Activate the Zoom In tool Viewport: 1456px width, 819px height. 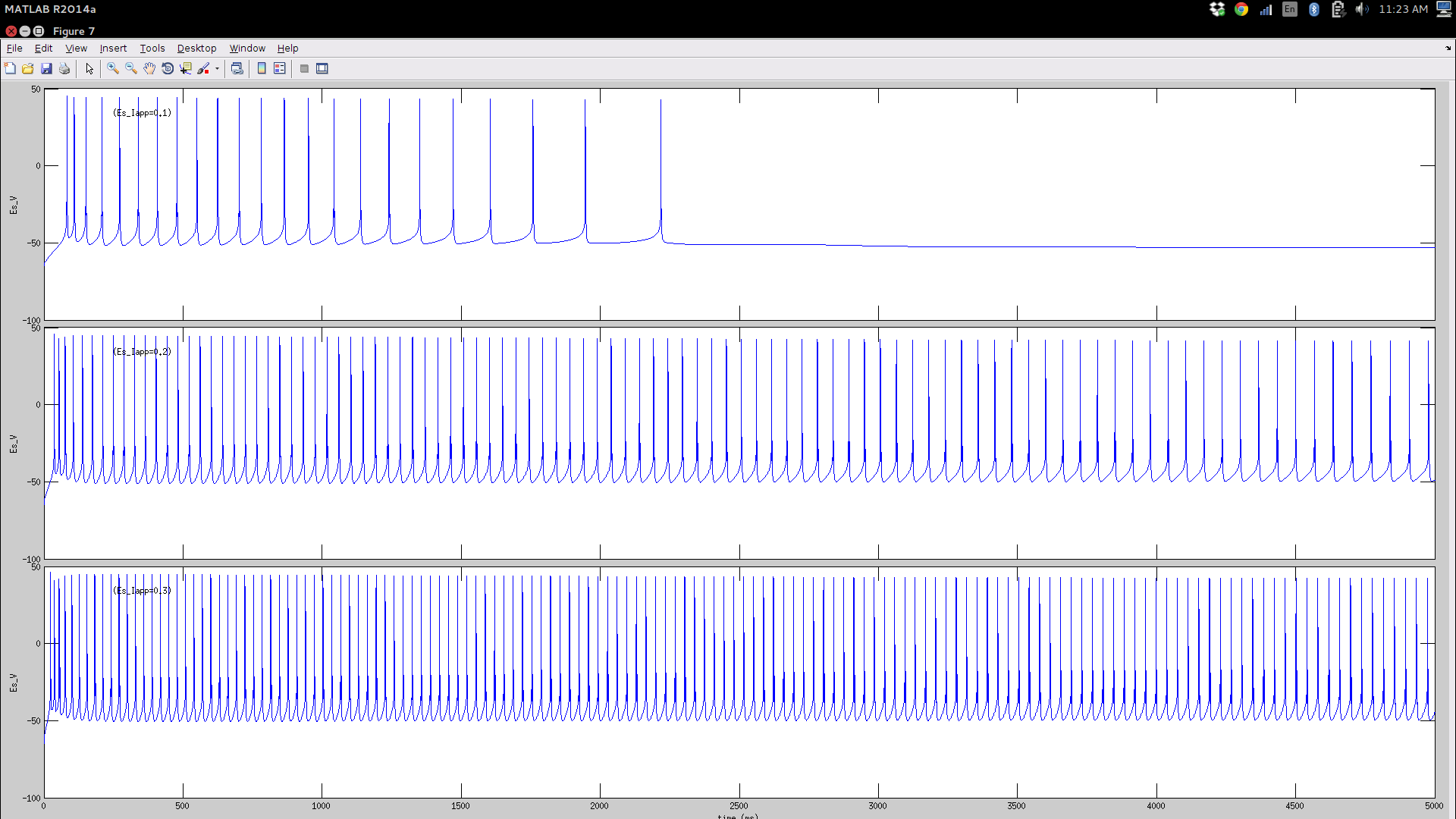pyautogui.click(x=113, y=68)
